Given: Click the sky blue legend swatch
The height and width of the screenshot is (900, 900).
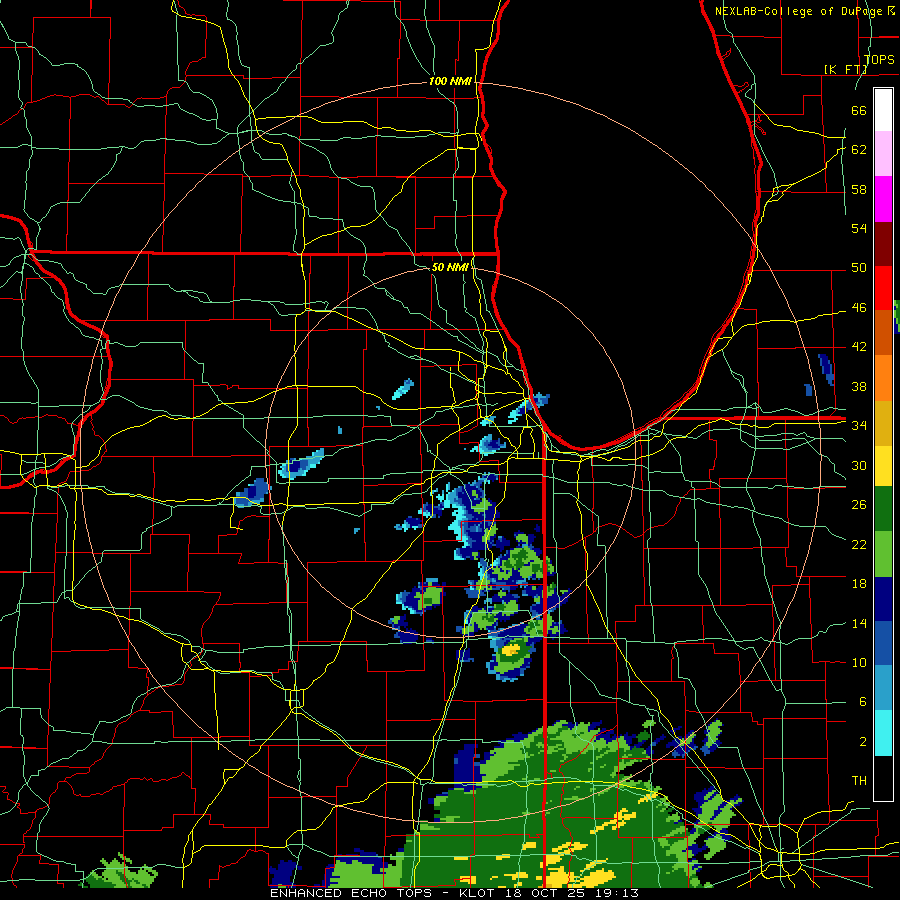Looking at the screenshot, I should point(883,687).
